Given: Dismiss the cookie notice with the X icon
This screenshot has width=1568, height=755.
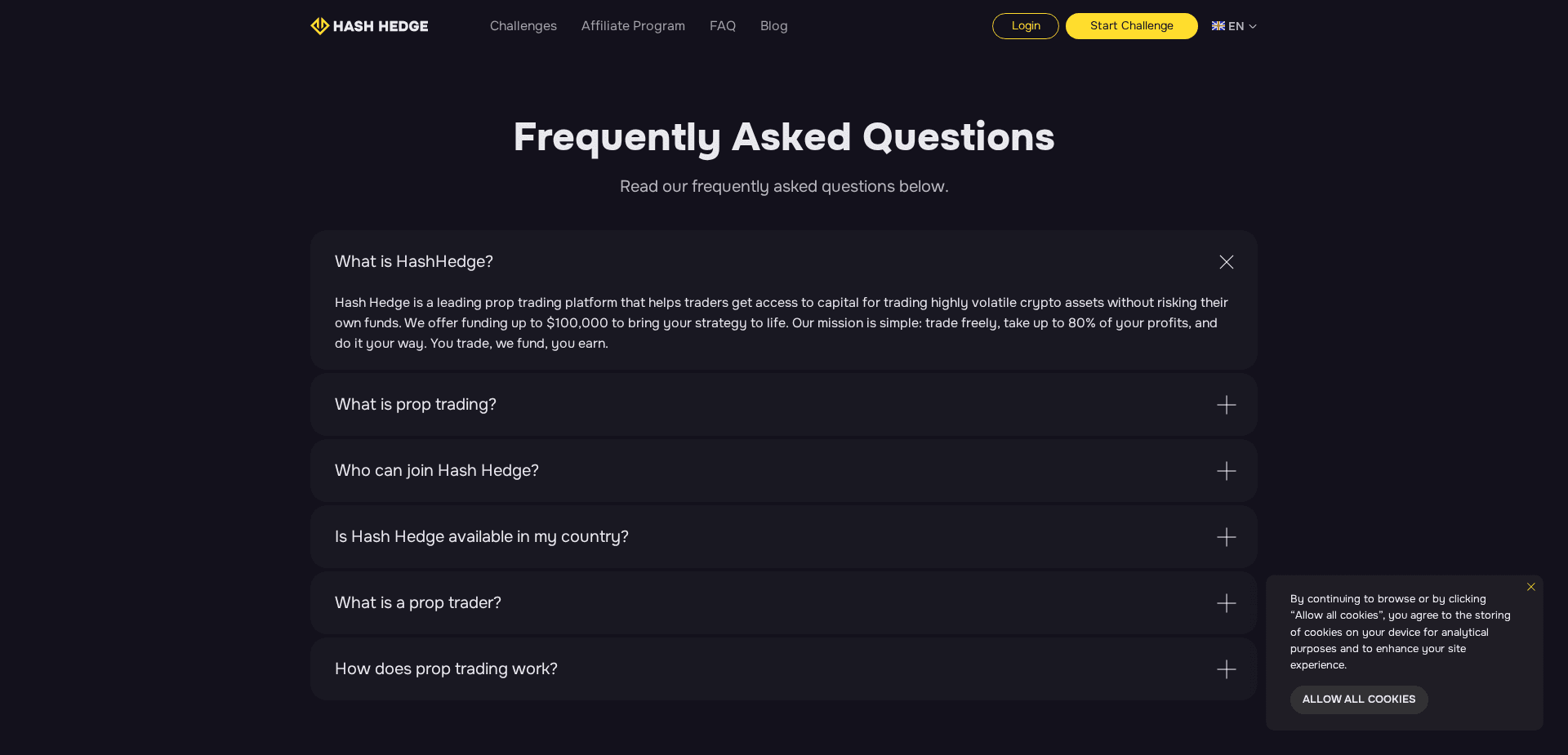Looking at the screenshot, I should click(x=1531, y=587).
